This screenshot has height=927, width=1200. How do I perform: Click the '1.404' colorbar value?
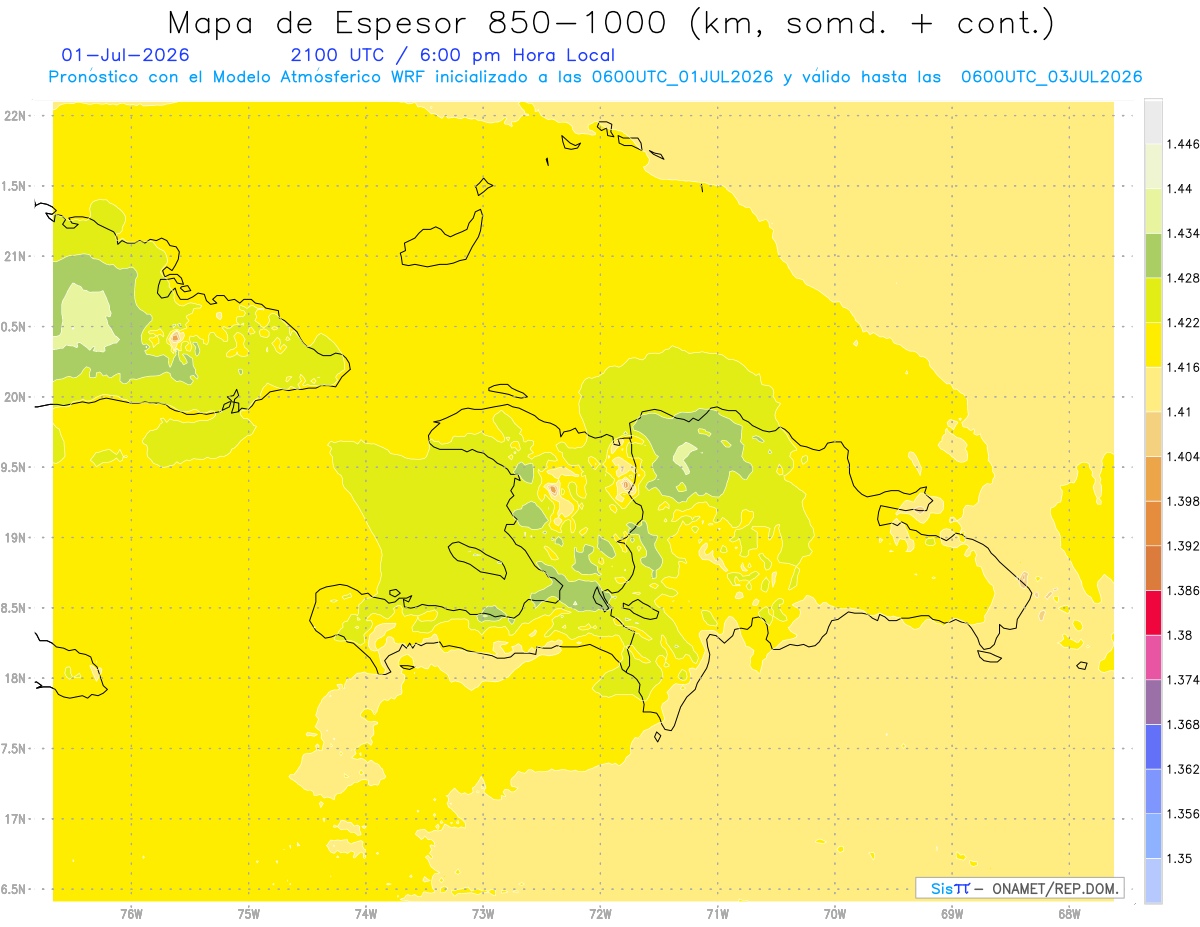(x=1182, y=456)
